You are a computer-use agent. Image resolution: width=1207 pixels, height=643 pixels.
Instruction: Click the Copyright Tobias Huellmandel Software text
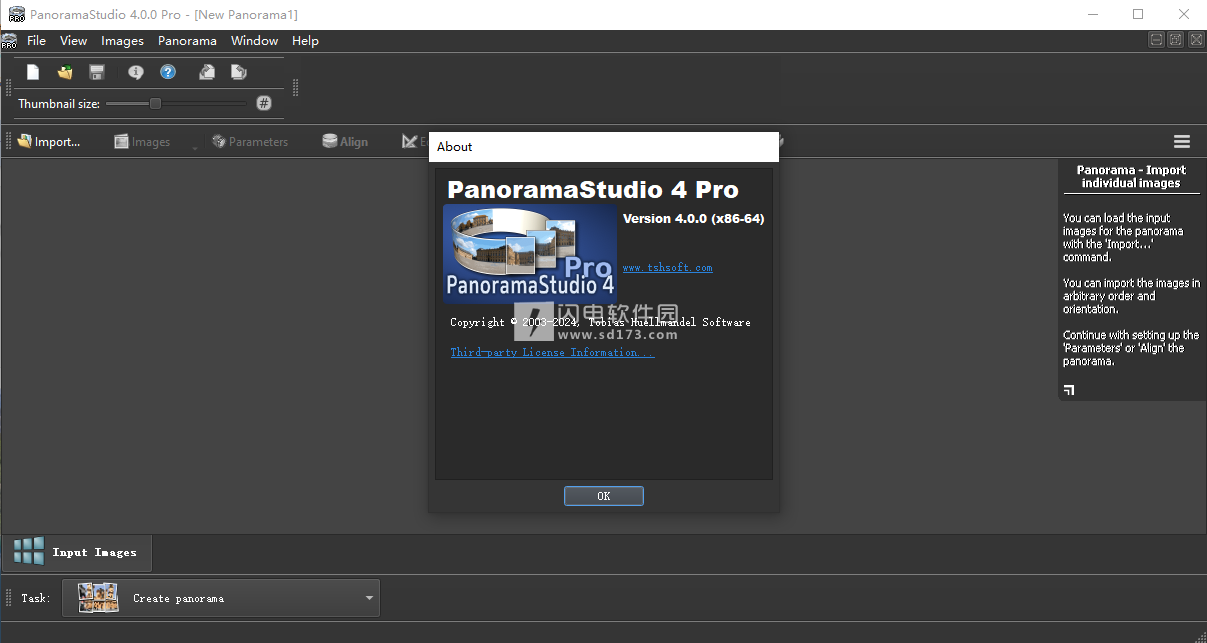coord(600,322)
